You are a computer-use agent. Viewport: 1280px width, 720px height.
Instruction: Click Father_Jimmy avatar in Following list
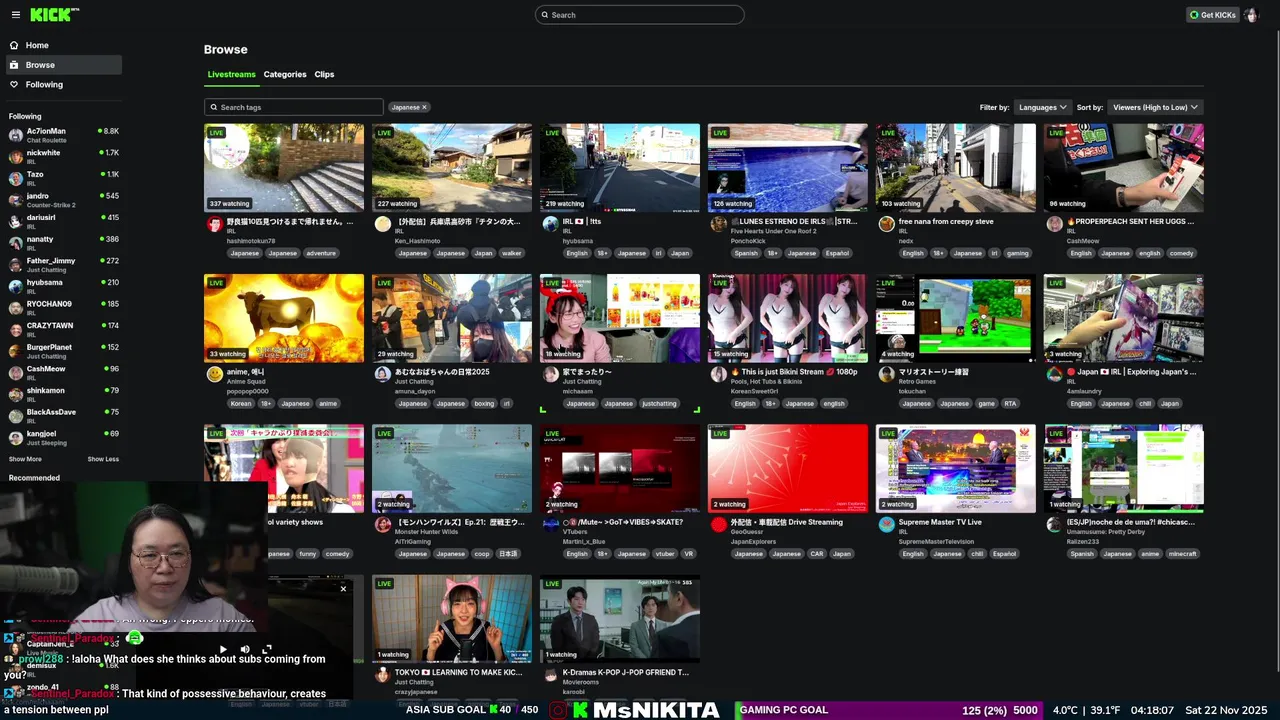16,265
